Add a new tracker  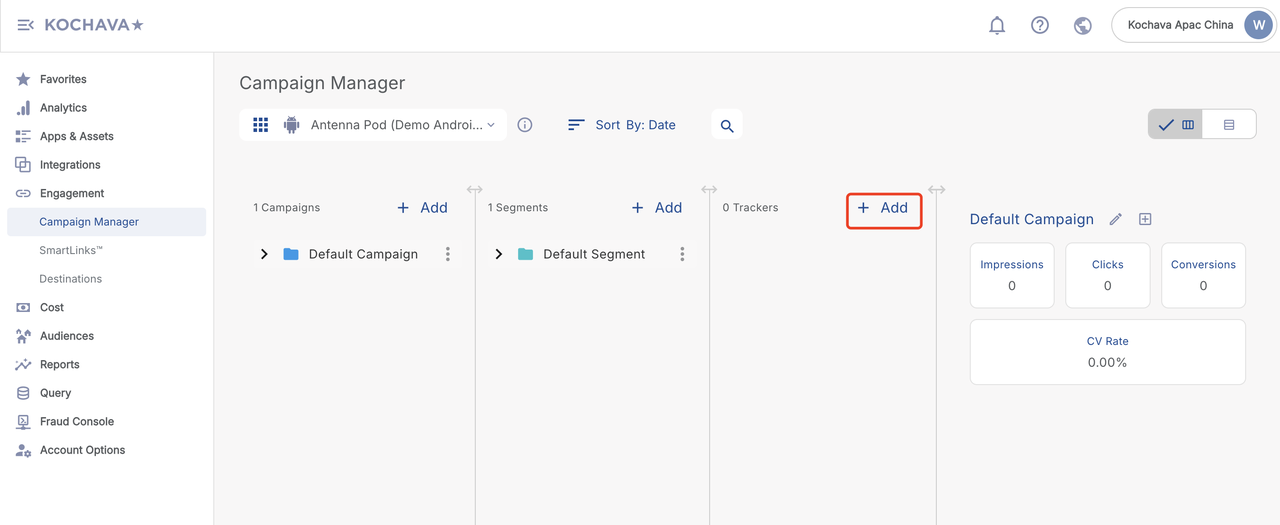[884, 208]
